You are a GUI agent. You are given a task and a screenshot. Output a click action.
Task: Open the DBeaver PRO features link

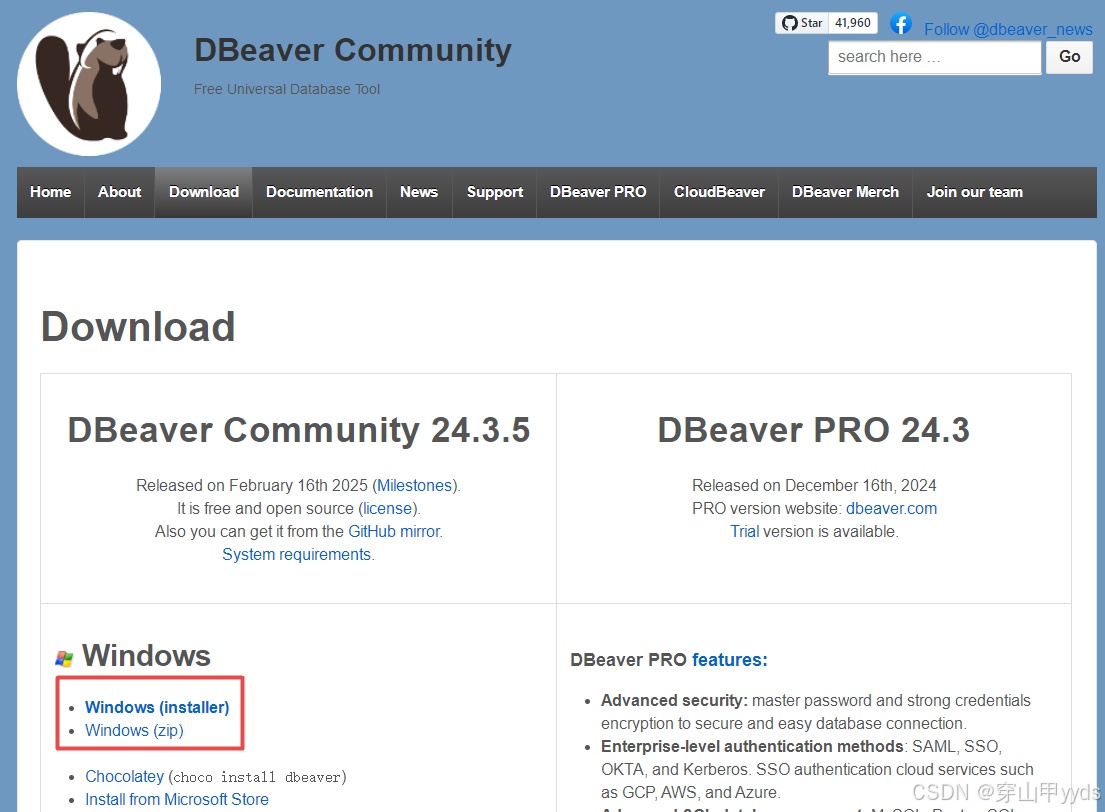(729, 660)
